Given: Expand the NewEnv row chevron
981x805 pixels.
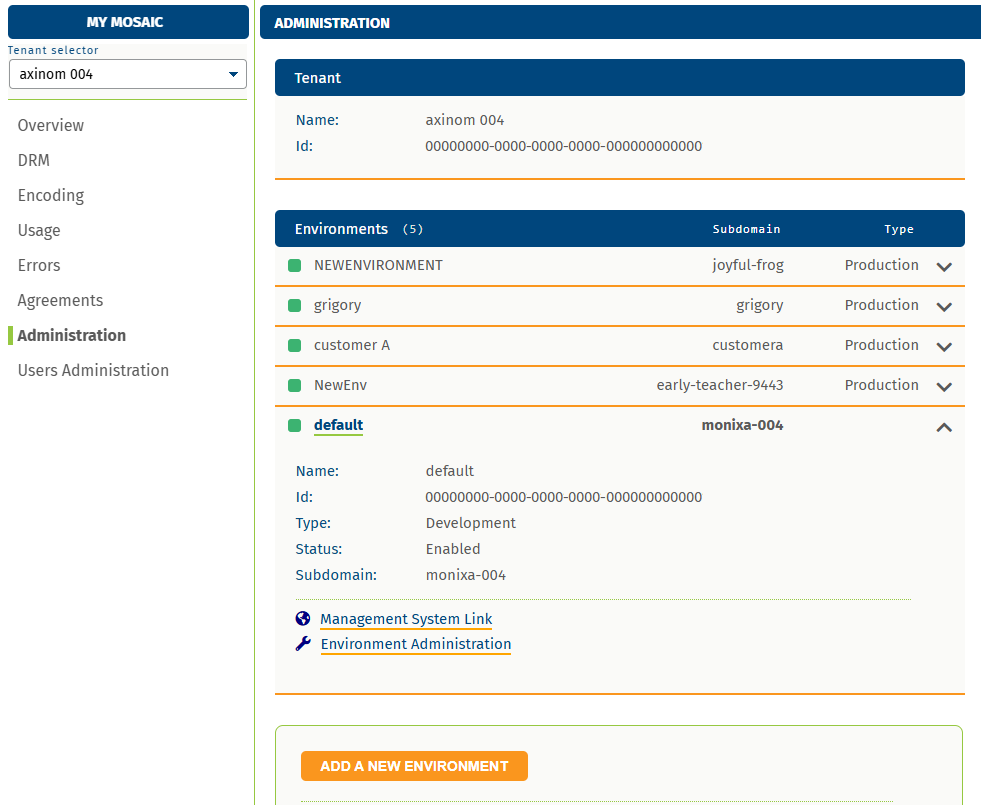Looking at the screenshot, I should click(943, 387).
